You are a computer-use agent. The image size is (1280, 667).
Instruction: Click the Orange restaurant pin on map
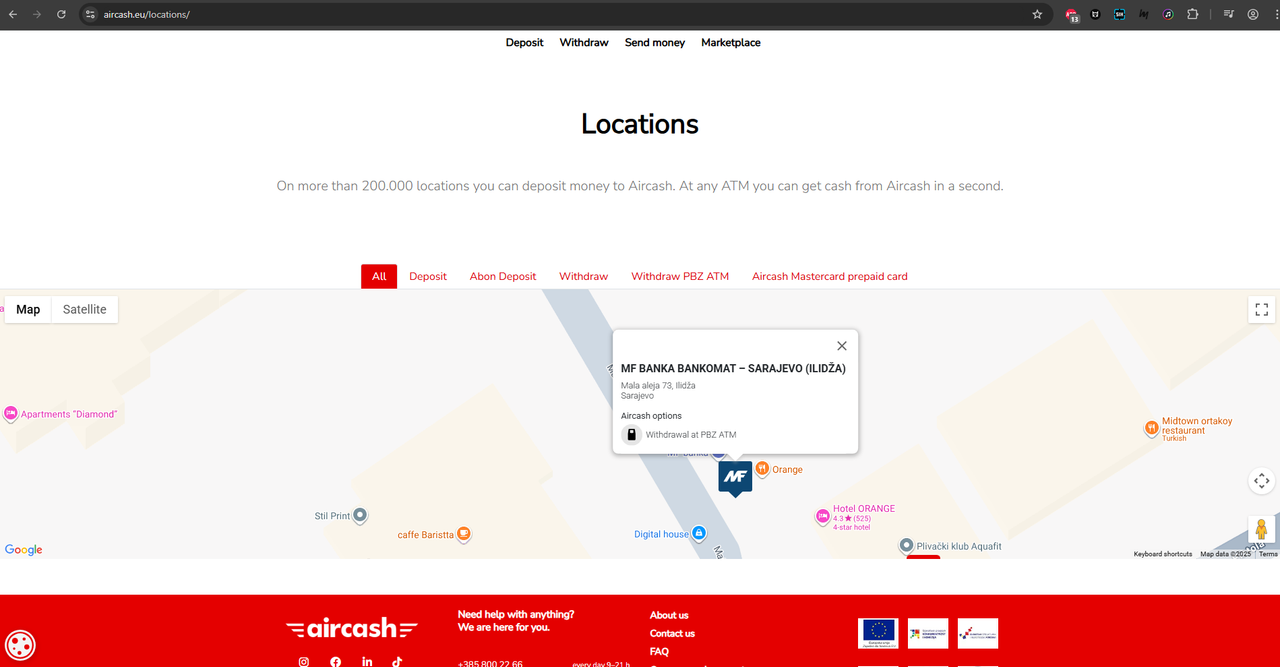[x=762, y=468]
